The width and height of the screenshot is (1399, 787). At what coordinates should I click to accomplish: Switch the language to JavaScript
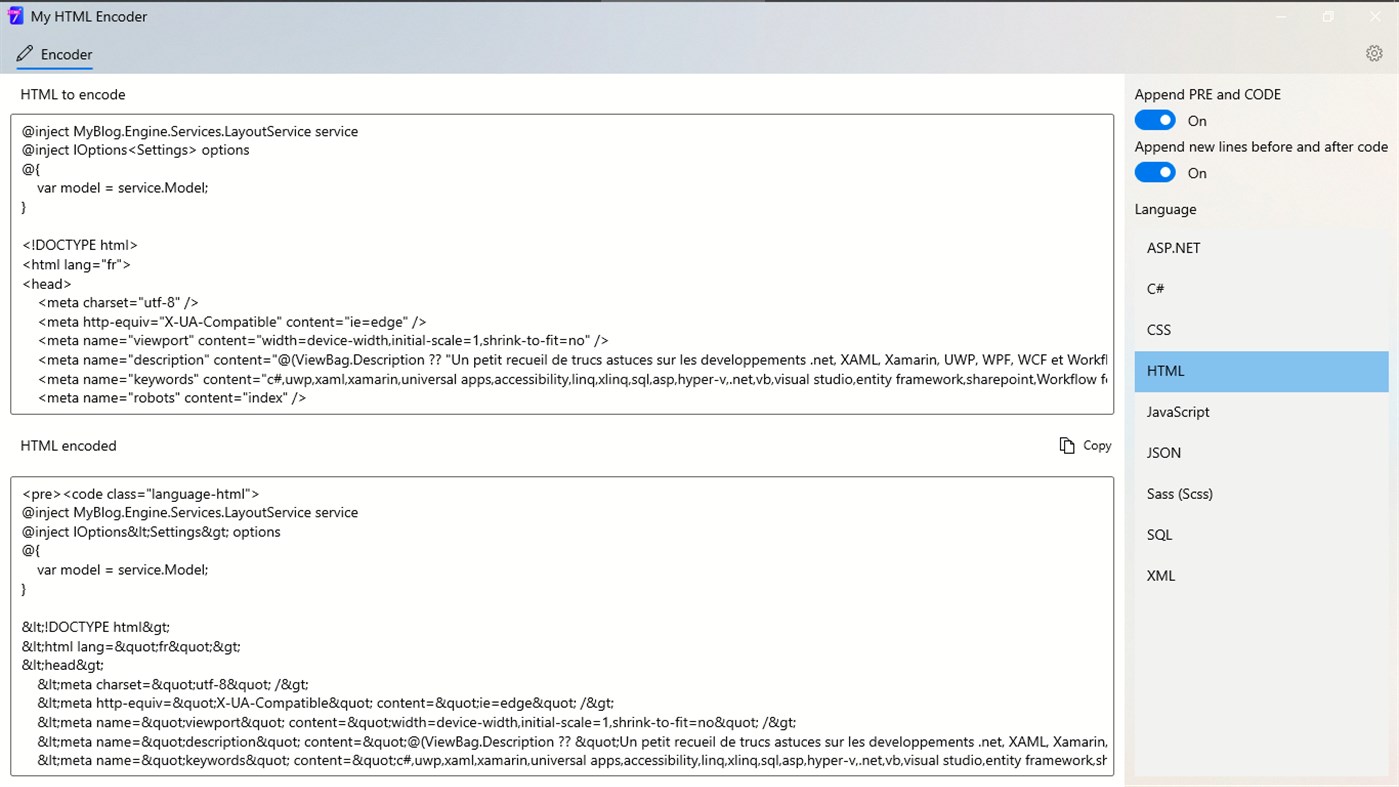[1261, 411]
